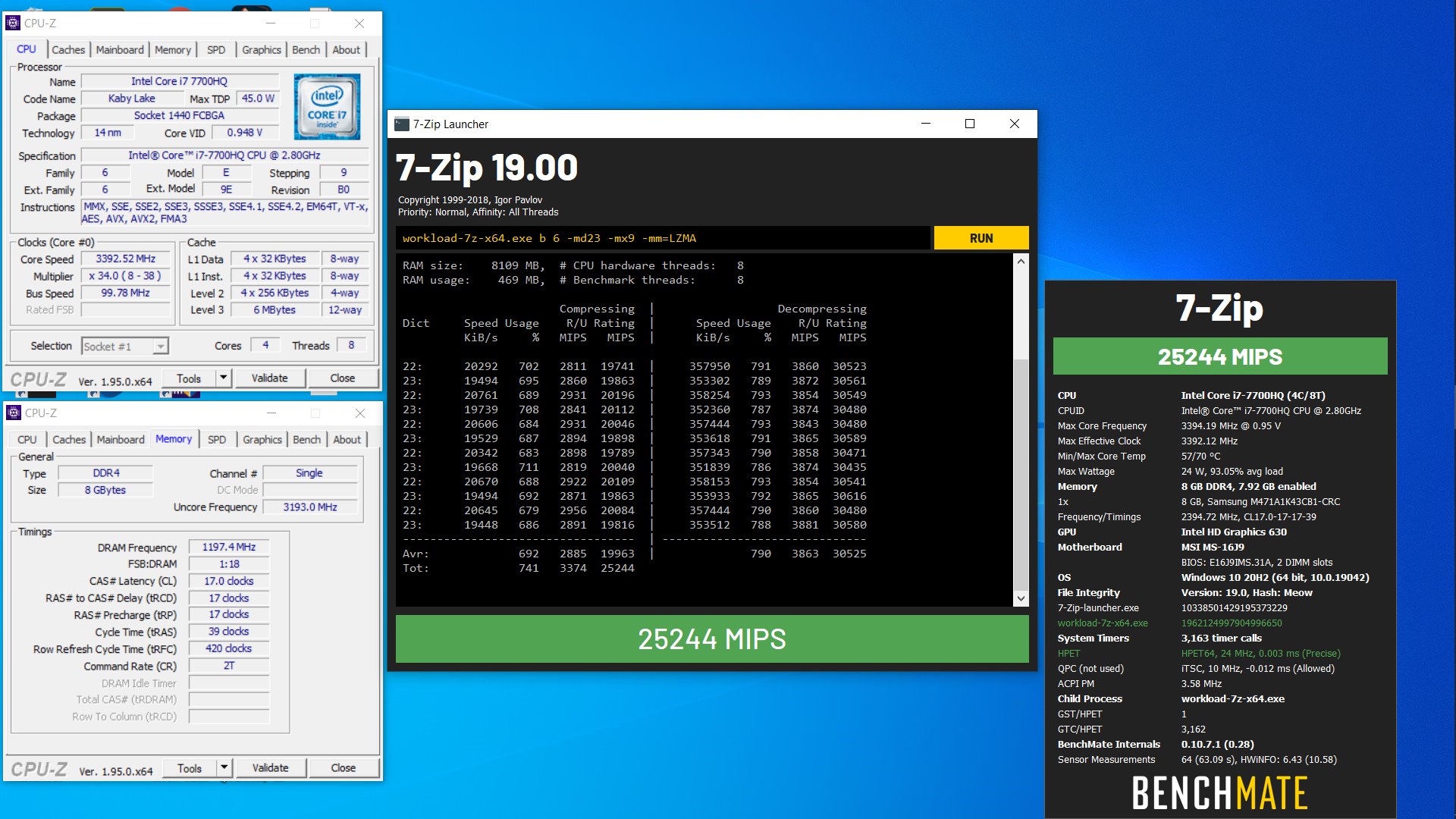
Task: Click Close button in the Memory-tab CPU-Z window
Action: [344, 767]
